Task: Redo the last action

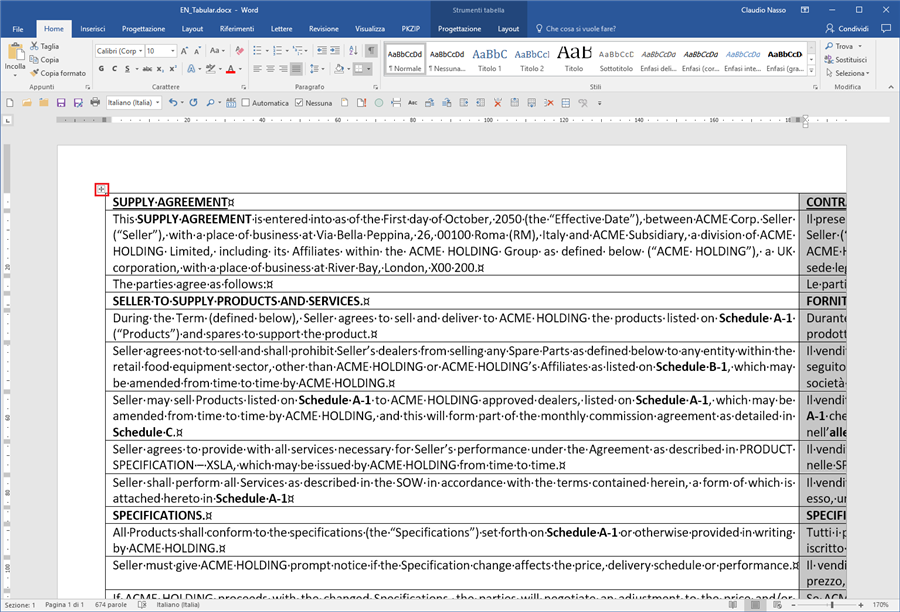Action: pyautogui.click(x=193, y=103)
